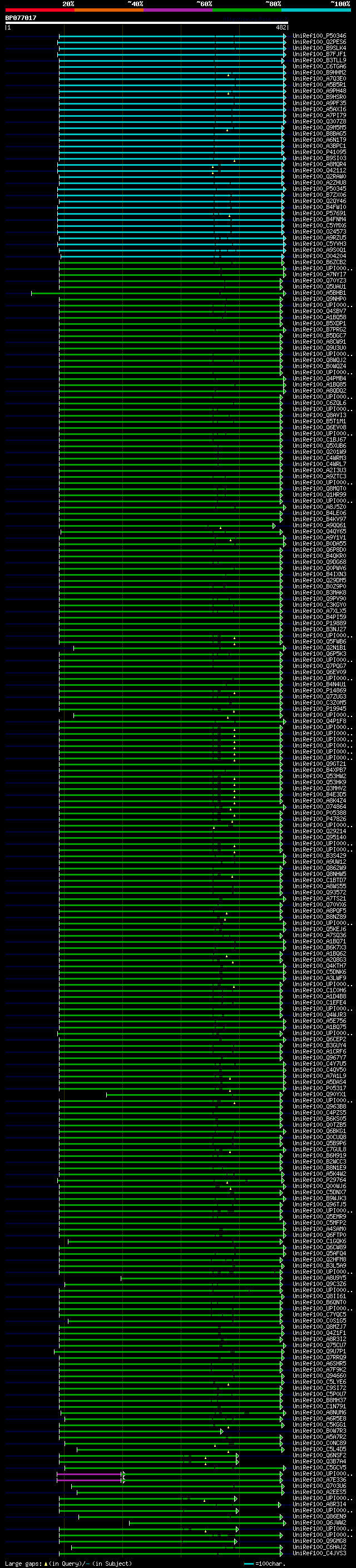Click hit label UniRef100_C1BJ67
This screenshot has height=1568, width=356.
point(319,439)
